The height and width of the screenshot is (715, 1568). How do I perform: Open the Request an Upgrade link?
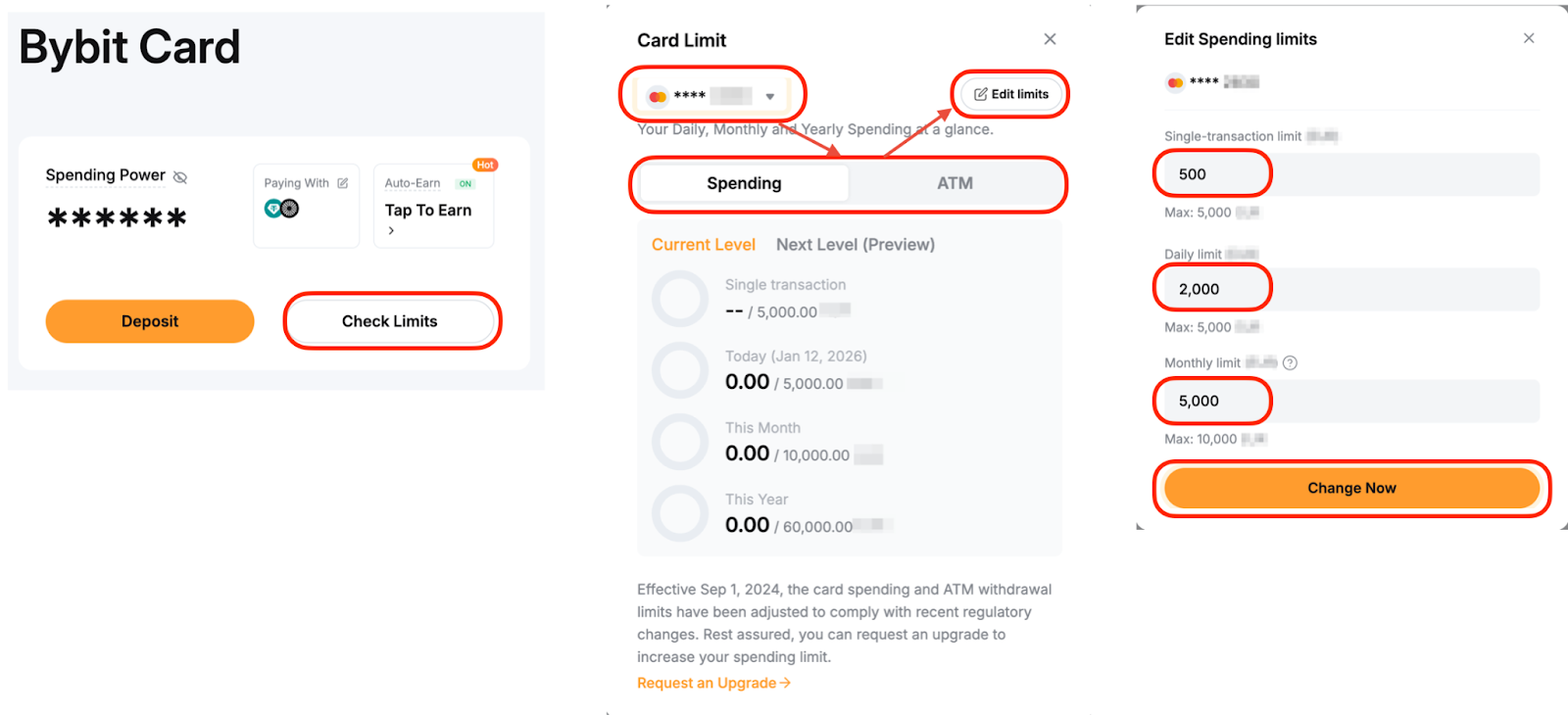pyautogui.click(x=713, y=683)
